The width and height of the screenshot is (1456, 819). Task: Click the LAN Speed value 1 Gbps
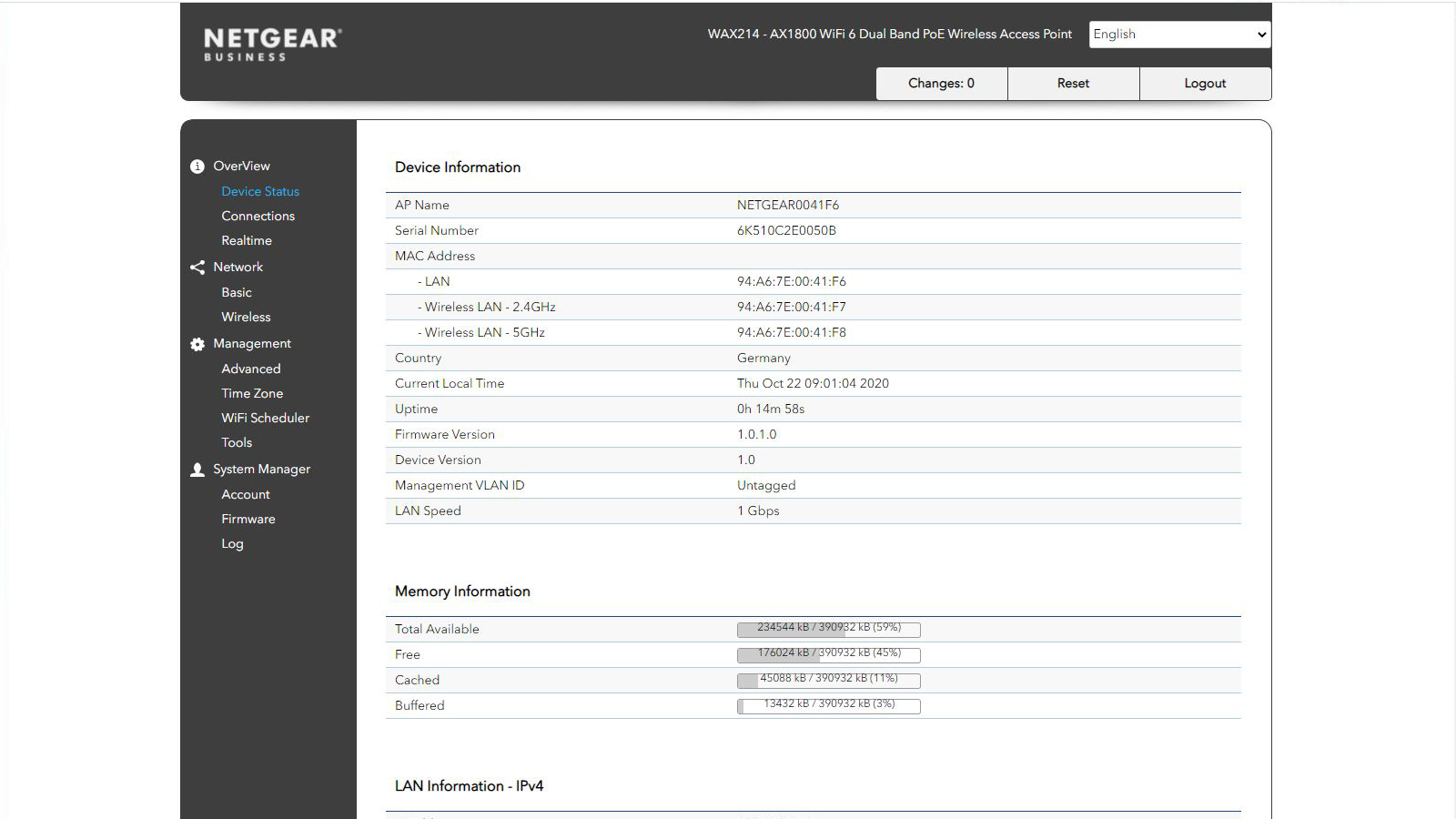[758, 511]
